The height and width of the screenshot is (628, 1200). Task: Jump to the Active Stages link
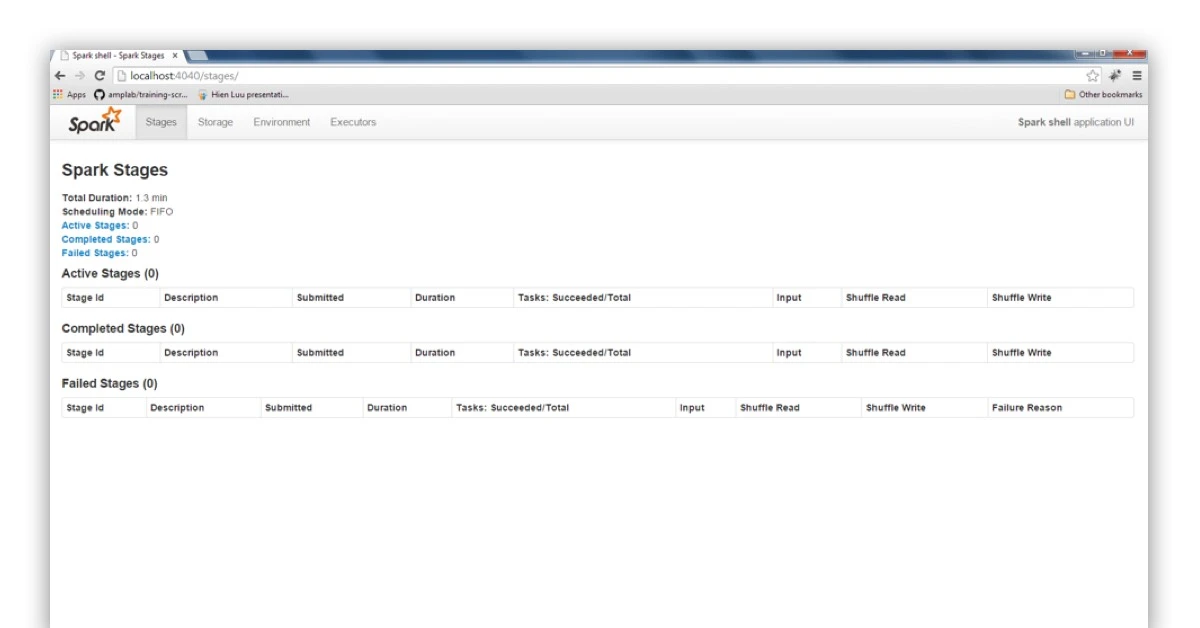(x=95, y=226)
